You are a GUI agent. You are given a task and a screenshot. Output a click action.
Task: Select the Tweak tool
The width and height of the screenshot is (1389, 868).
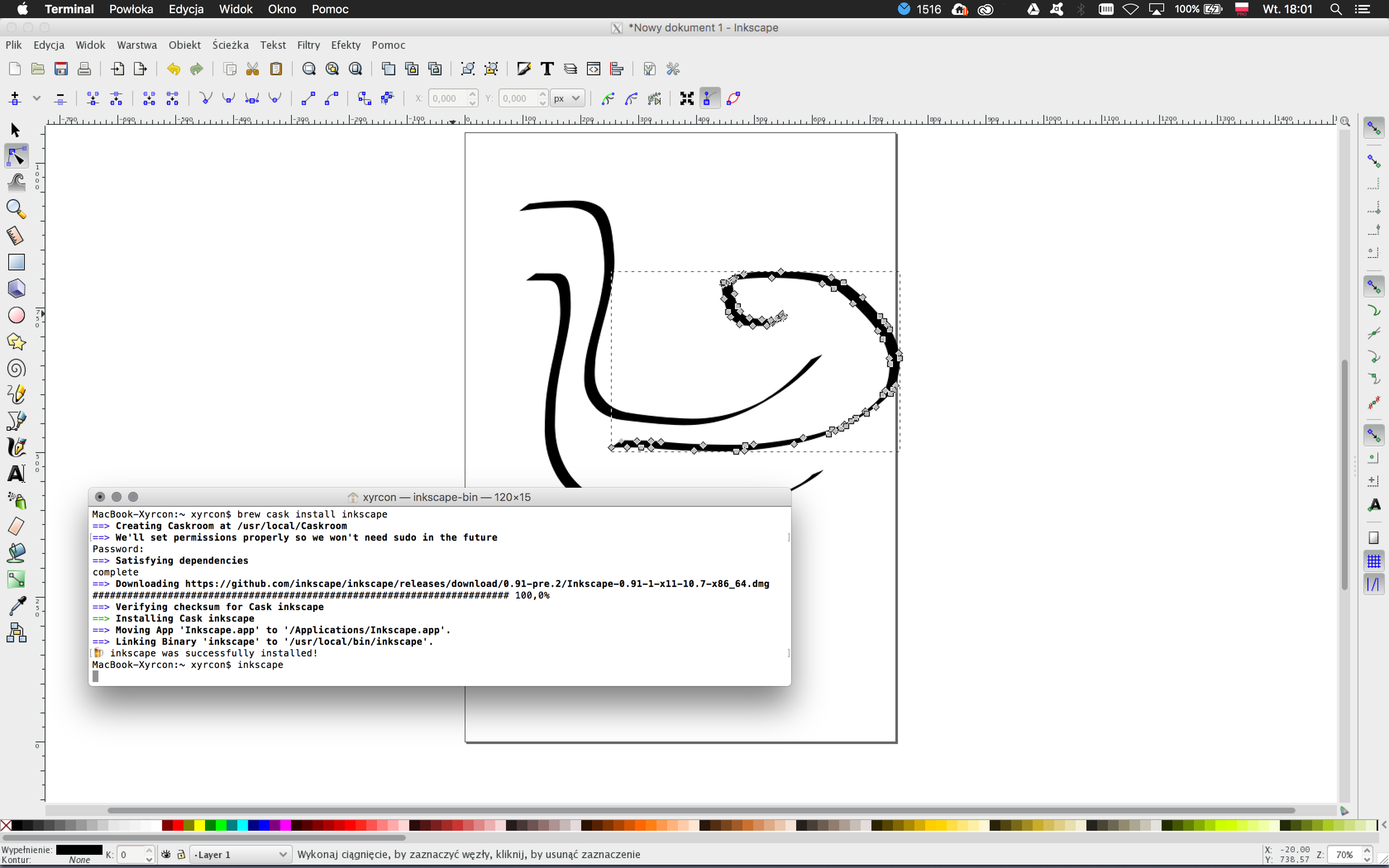16,183
